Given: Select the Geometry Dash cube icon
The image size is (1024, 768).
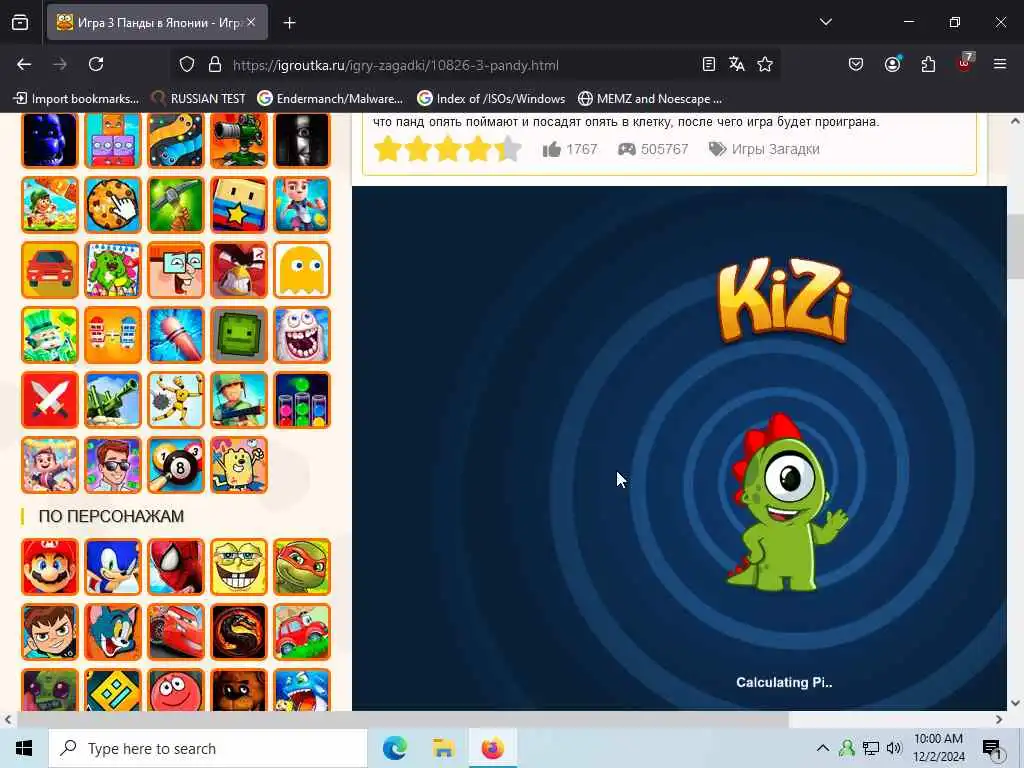Looking at the screenshot, I should (112, 690).
